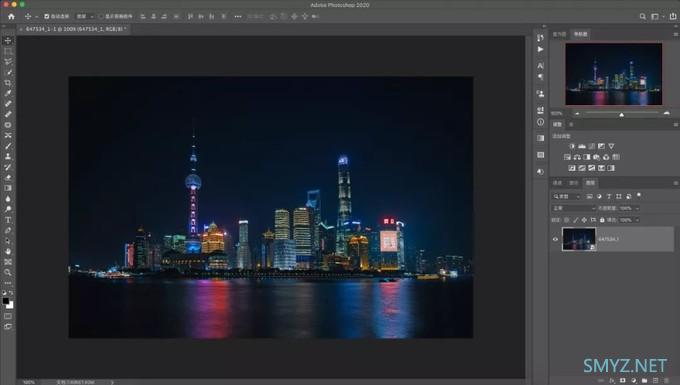Image resolution: width=680 pixels, height=385 pixels.
Task: Click the Navigator zoom in button
Action: click(x=667, y=114)
